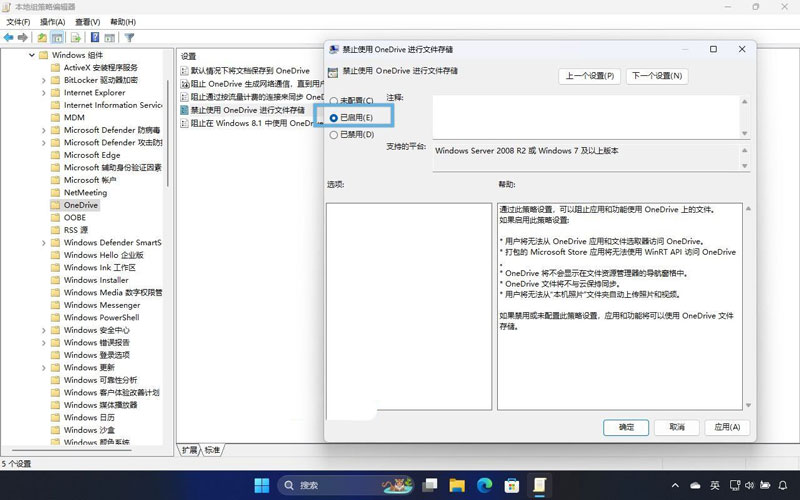The image size is (800, 500).
Task: Click the Help book toolbar icon
Action: pos(95,37)
